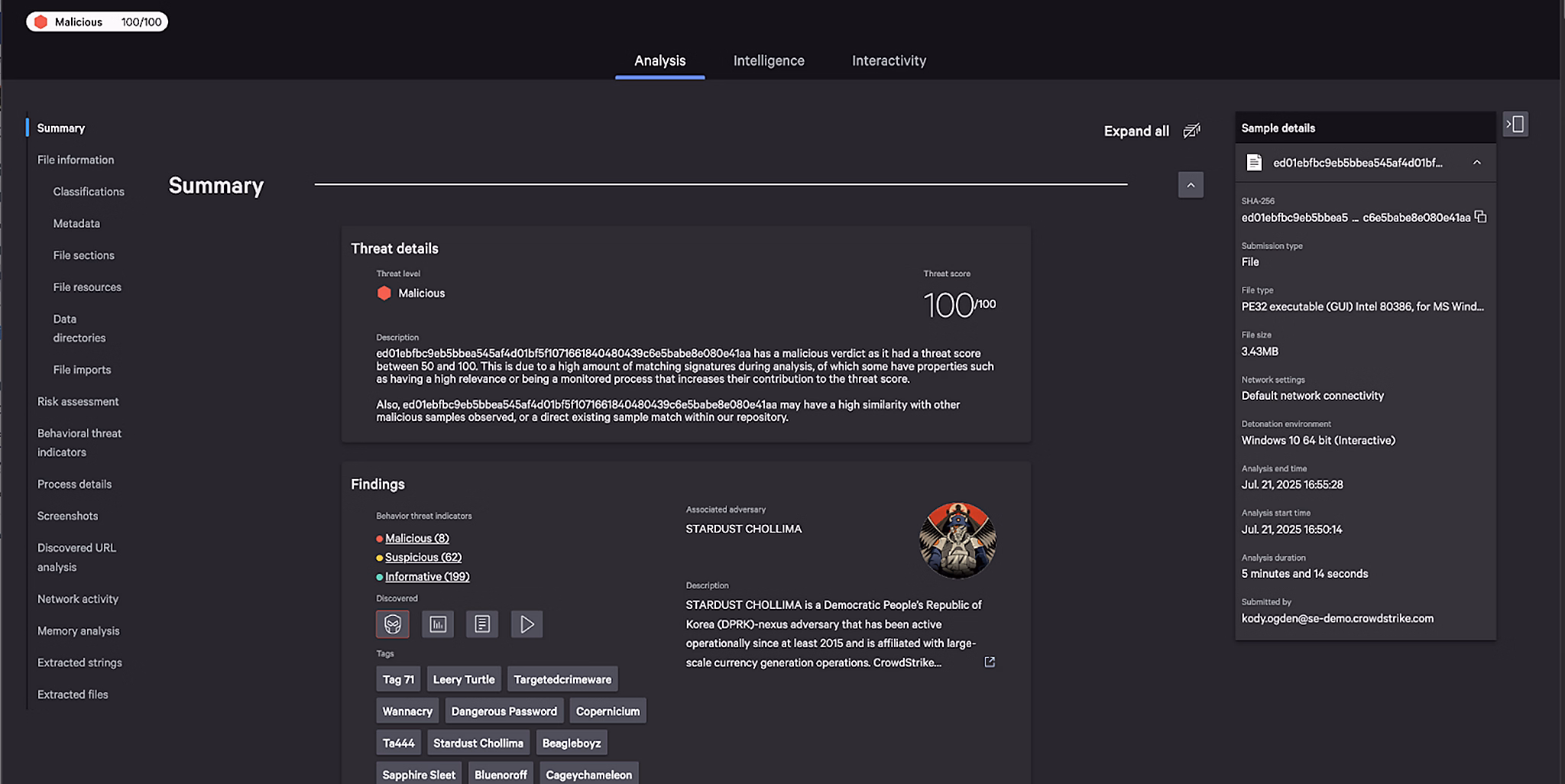1565x784 pixels.
Task: Collapse the sample file hash entry
Action: point(1476,162)
